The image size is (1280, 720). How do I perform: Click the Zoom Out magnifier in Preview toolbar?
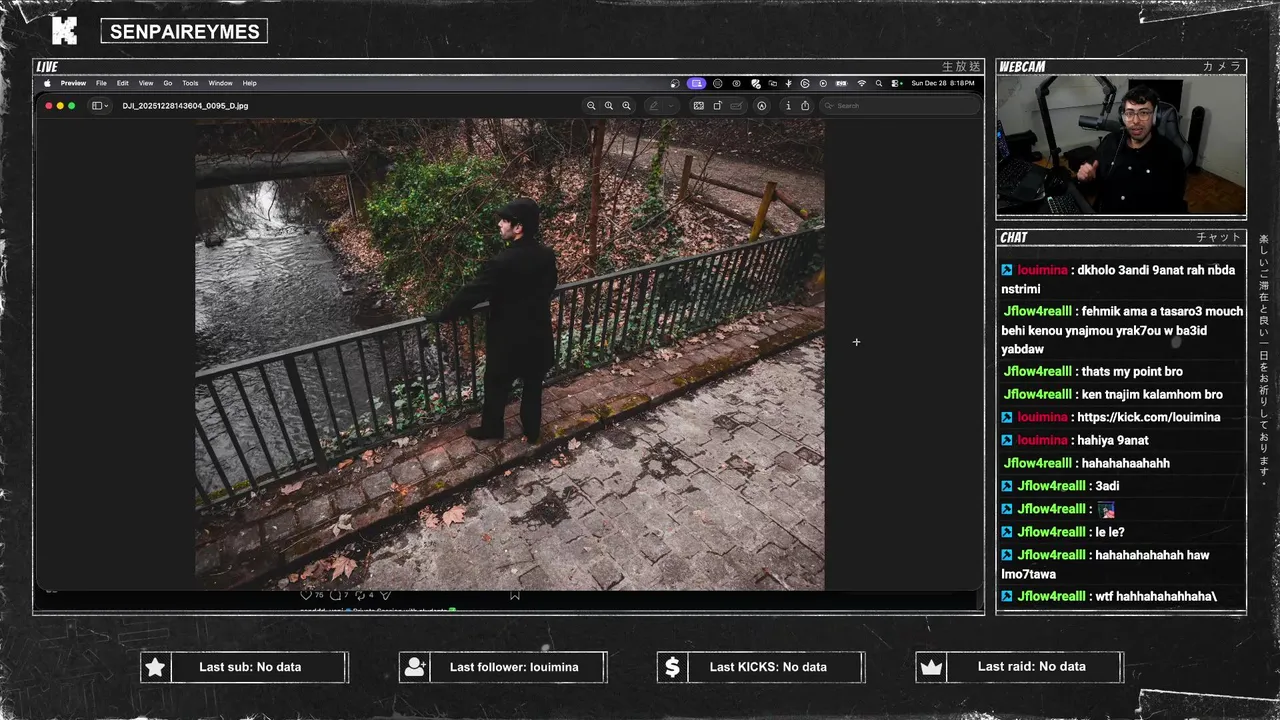591,105
